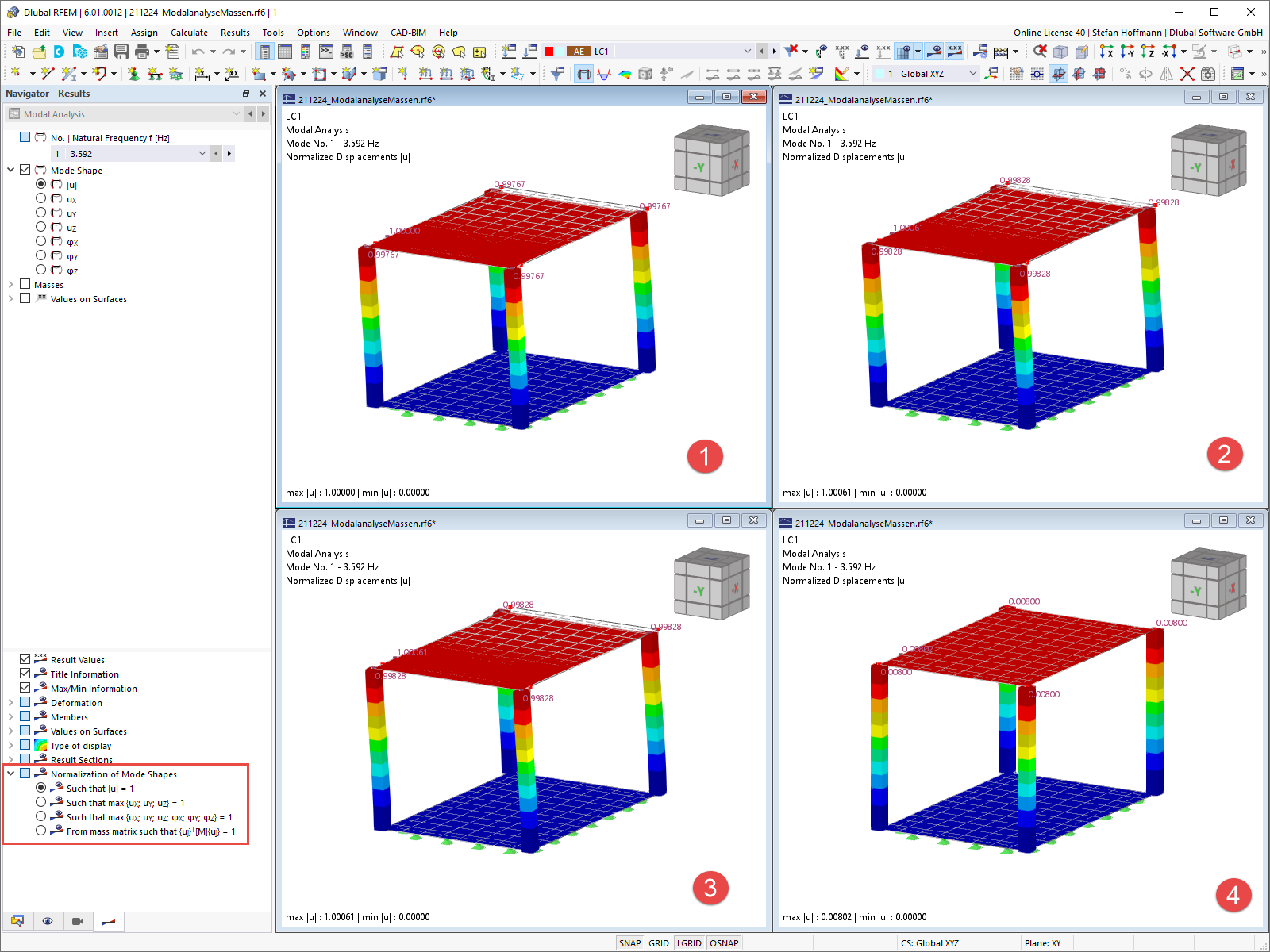Select 'From mass matrix' normalization option
This screenshot has height=952, width=1270.
(x=40, y=831)
